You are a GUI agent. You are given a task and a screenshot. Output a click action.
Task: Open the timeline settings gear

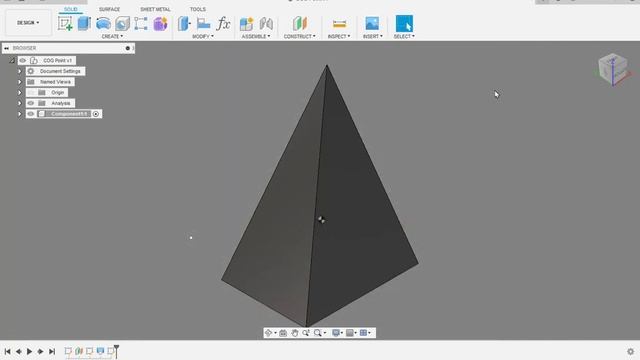pyautogui.click(x=631, y=351)
